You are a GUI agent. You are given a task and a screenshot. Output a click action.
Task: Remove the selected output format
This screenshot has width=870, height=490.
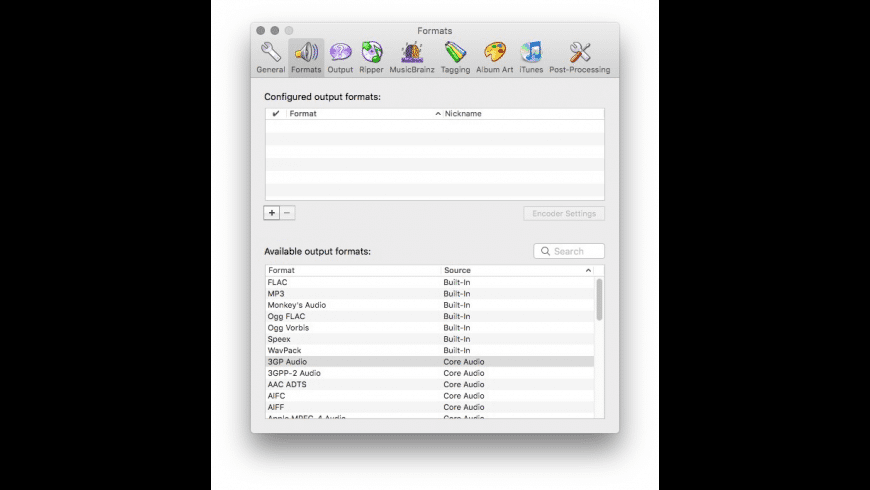point(287,213)
